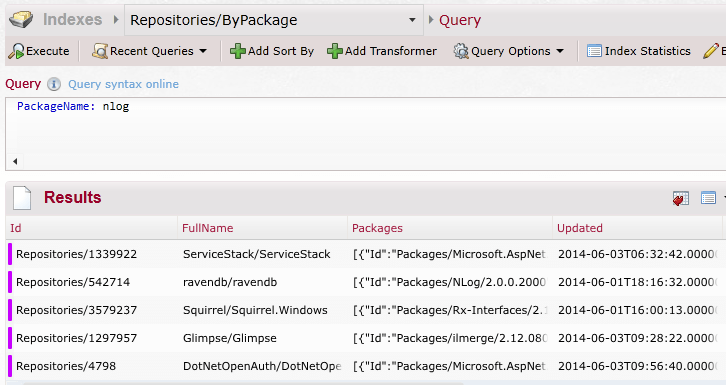Click the Query Options gear icon
The width and height of the screenshot is (726, 385).
tap(461, 51)
